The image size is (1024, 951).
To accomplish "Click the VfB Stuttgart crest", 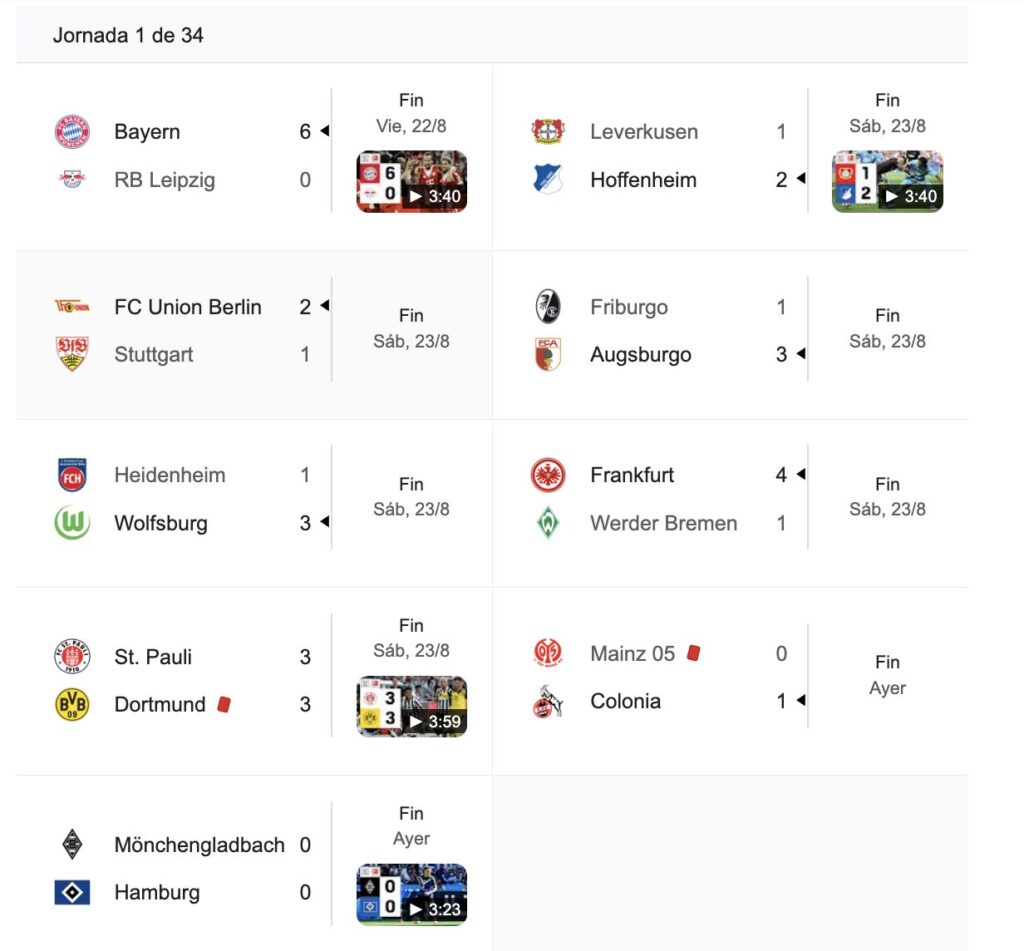I will pos(72,354).
